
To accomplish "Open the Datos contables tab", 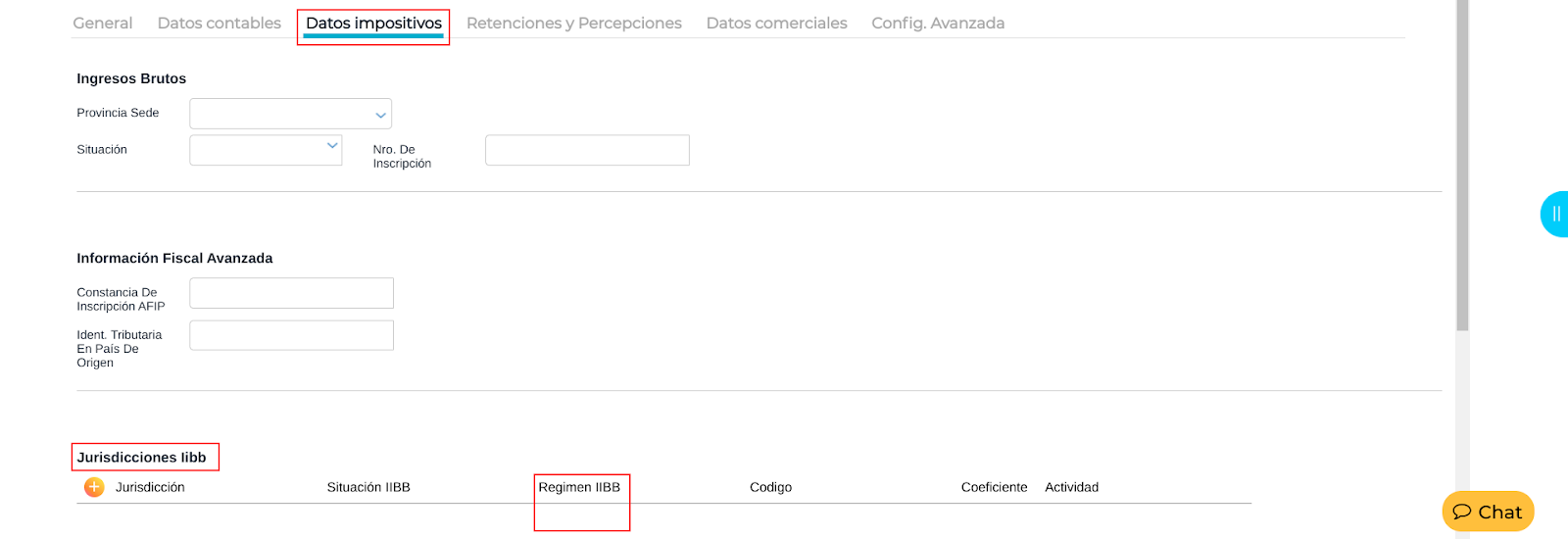I will tap(219, 23).
